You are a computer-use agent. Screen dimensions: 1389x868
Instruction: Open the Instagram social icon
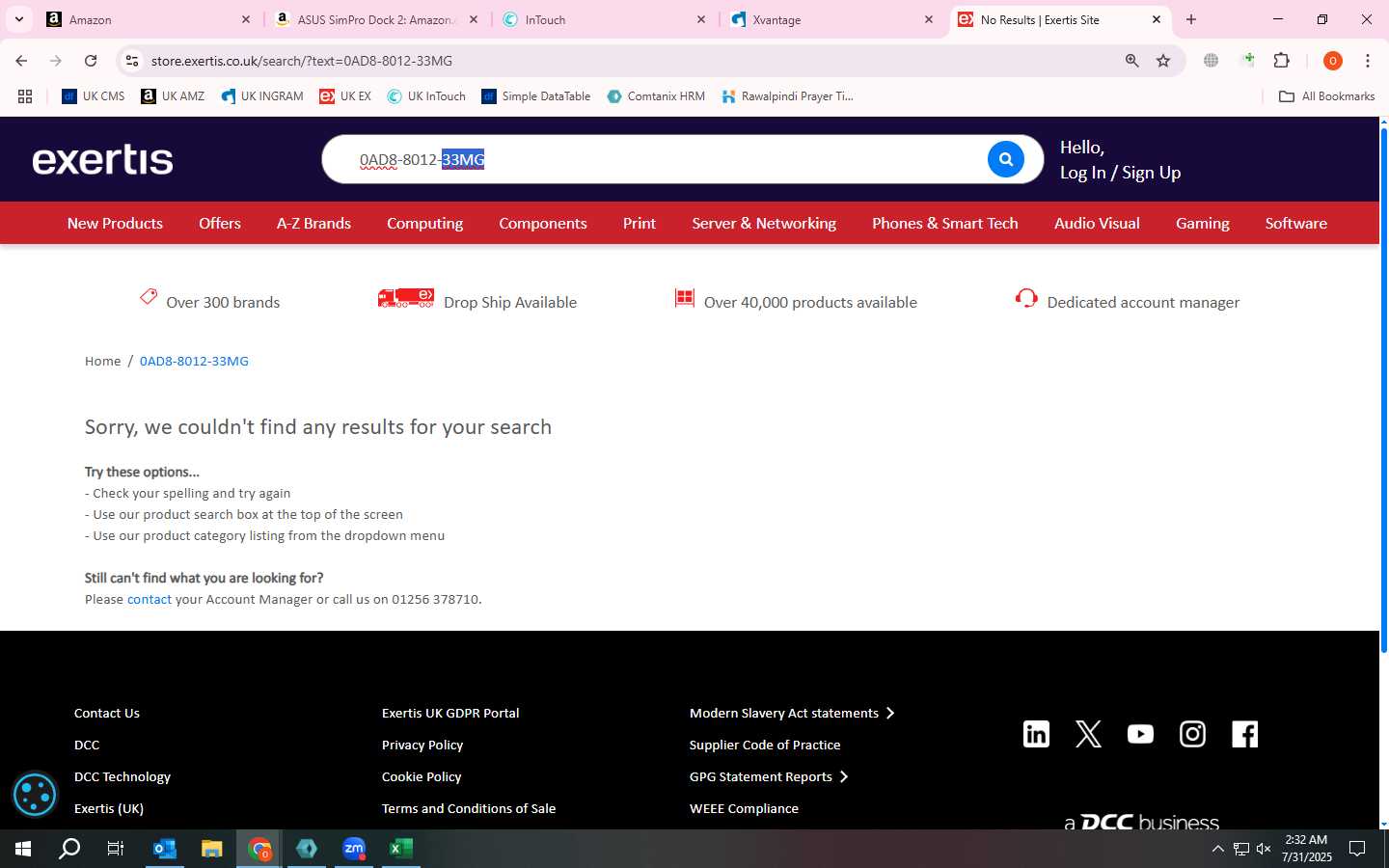1192,734
